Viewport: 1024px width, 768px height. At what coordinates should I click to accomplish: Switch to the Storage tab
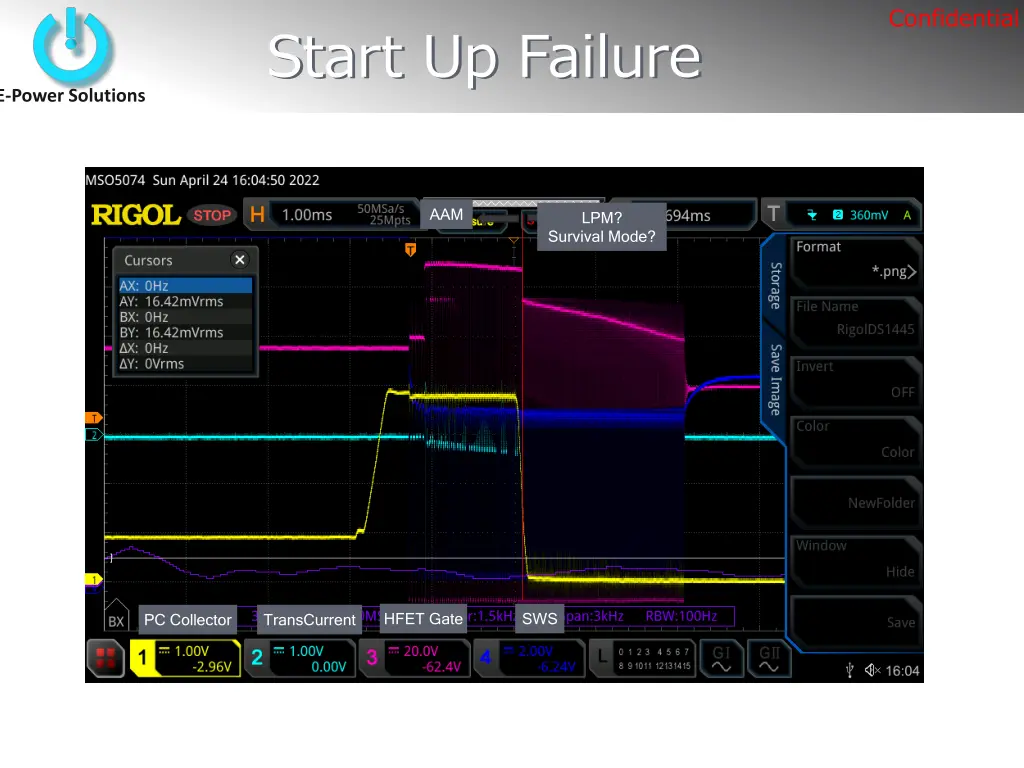(775, 285)
